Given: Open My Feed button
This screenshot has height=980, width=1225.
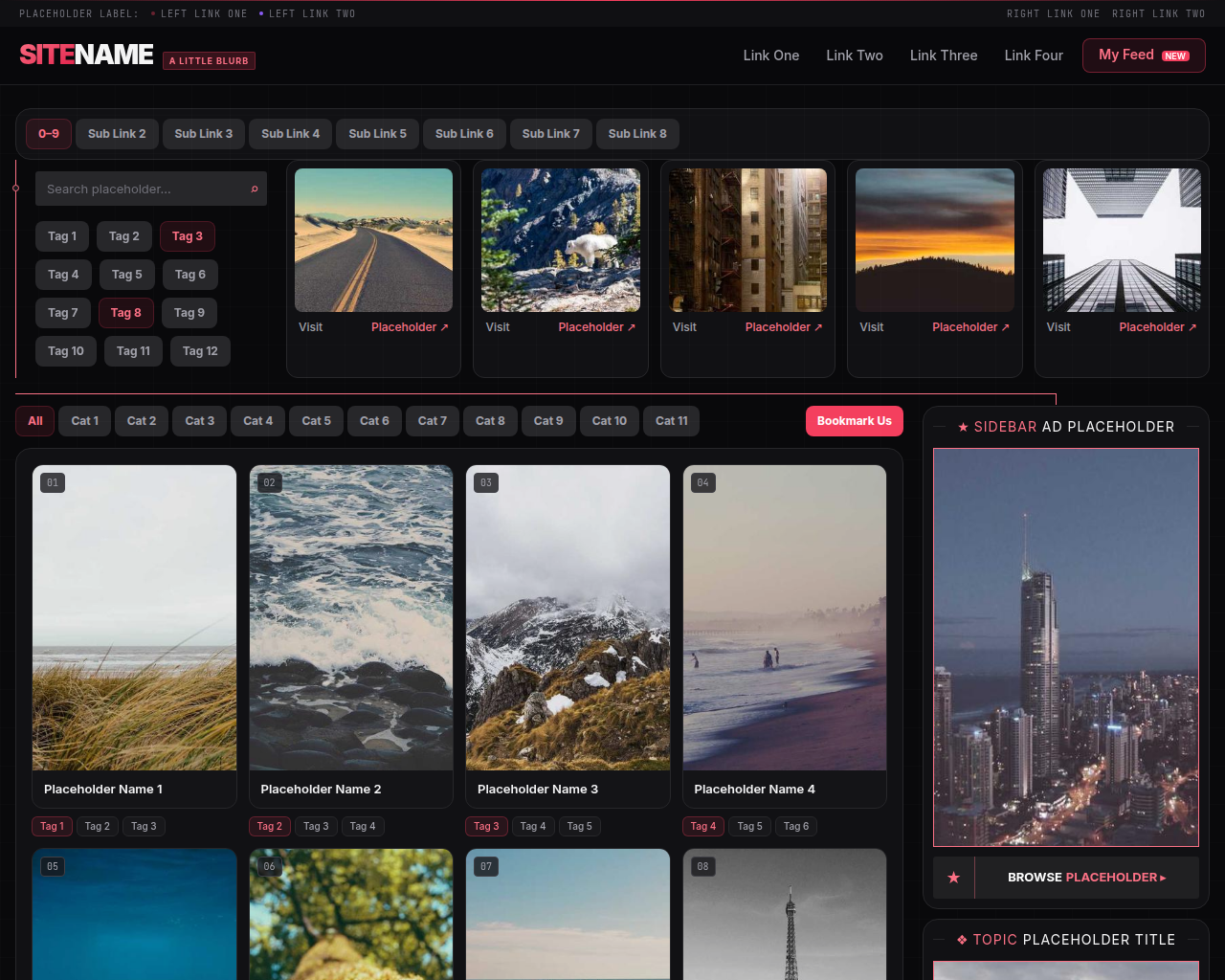Looking at the screenshot, I should 1144,56.
